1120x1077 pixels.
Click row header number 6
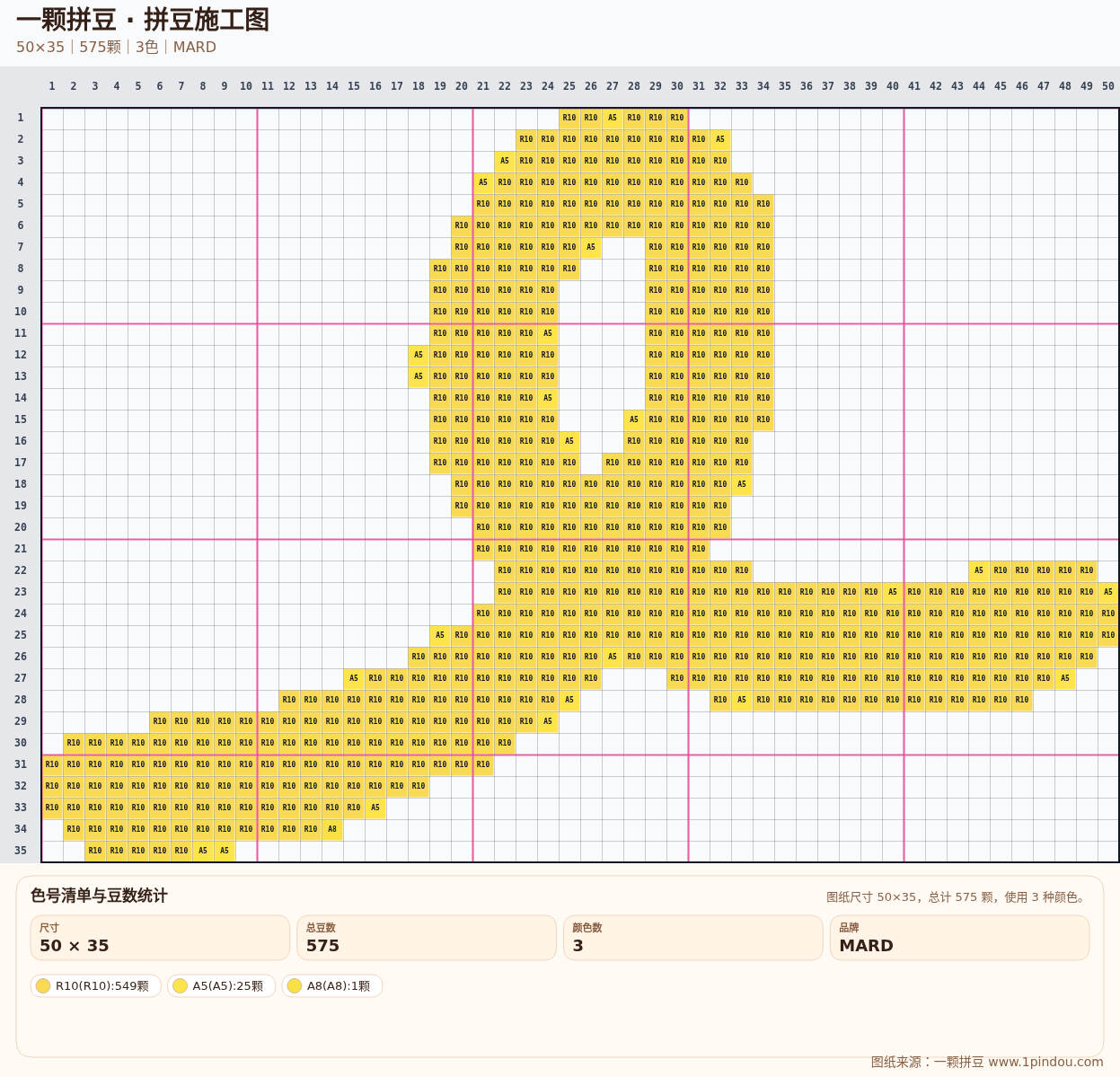21,225
